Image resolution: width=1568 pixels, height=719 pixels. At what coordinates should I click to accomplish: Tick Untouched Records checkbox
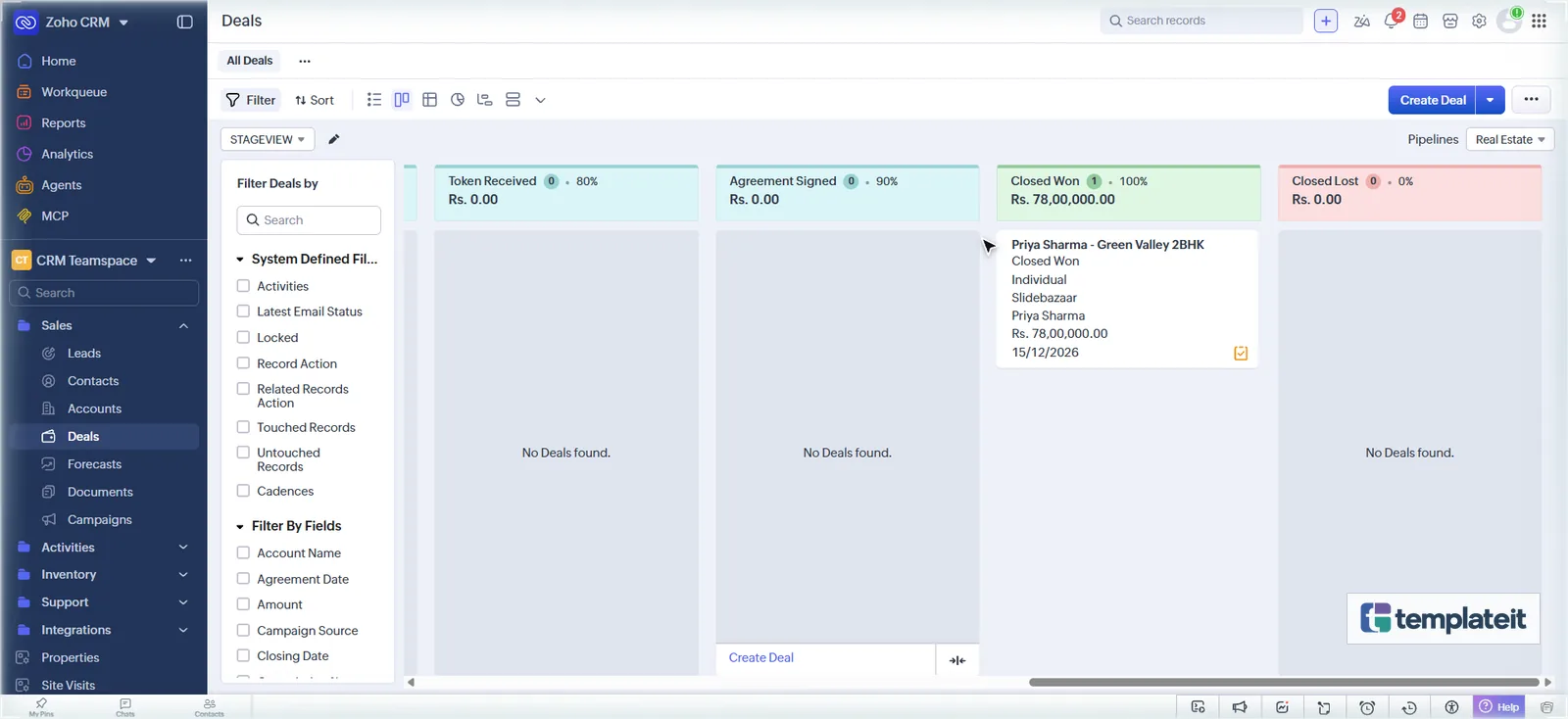243,453
